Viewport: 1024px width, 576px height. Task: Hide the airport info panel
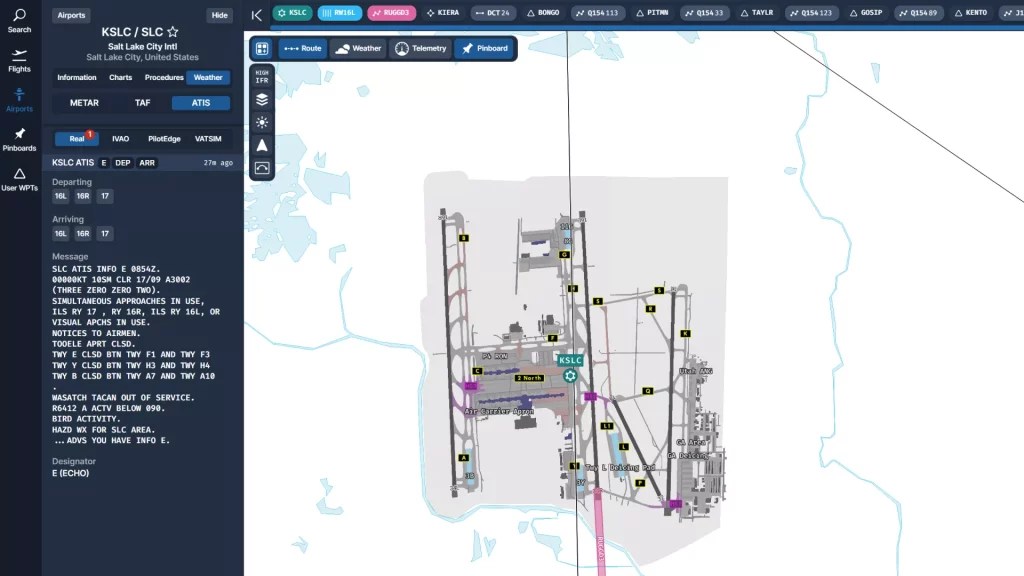click(219, 15)
